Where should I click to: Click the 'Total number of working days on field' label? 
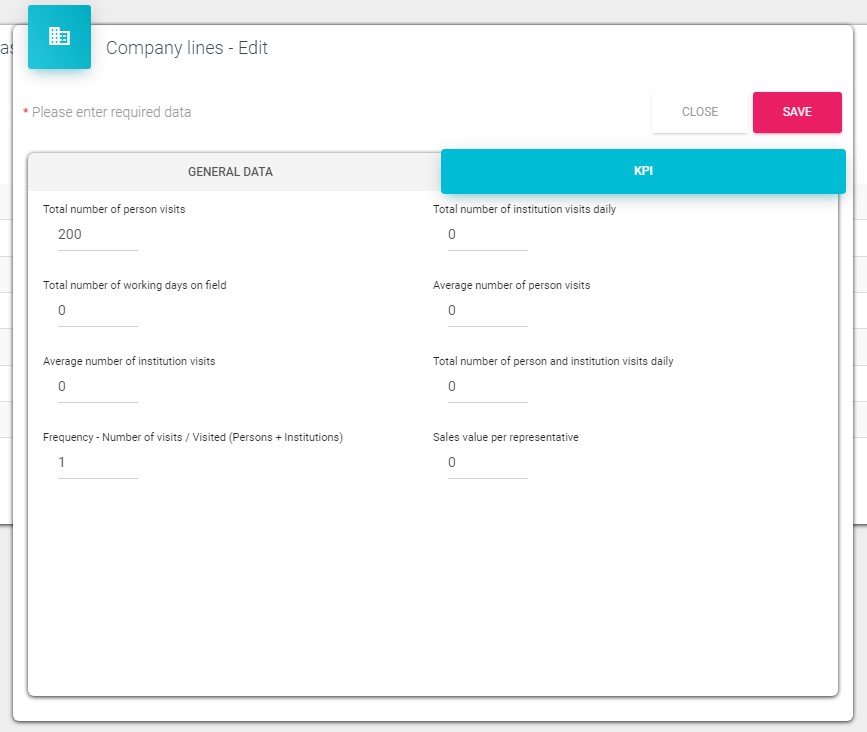[x=135, y=285]
